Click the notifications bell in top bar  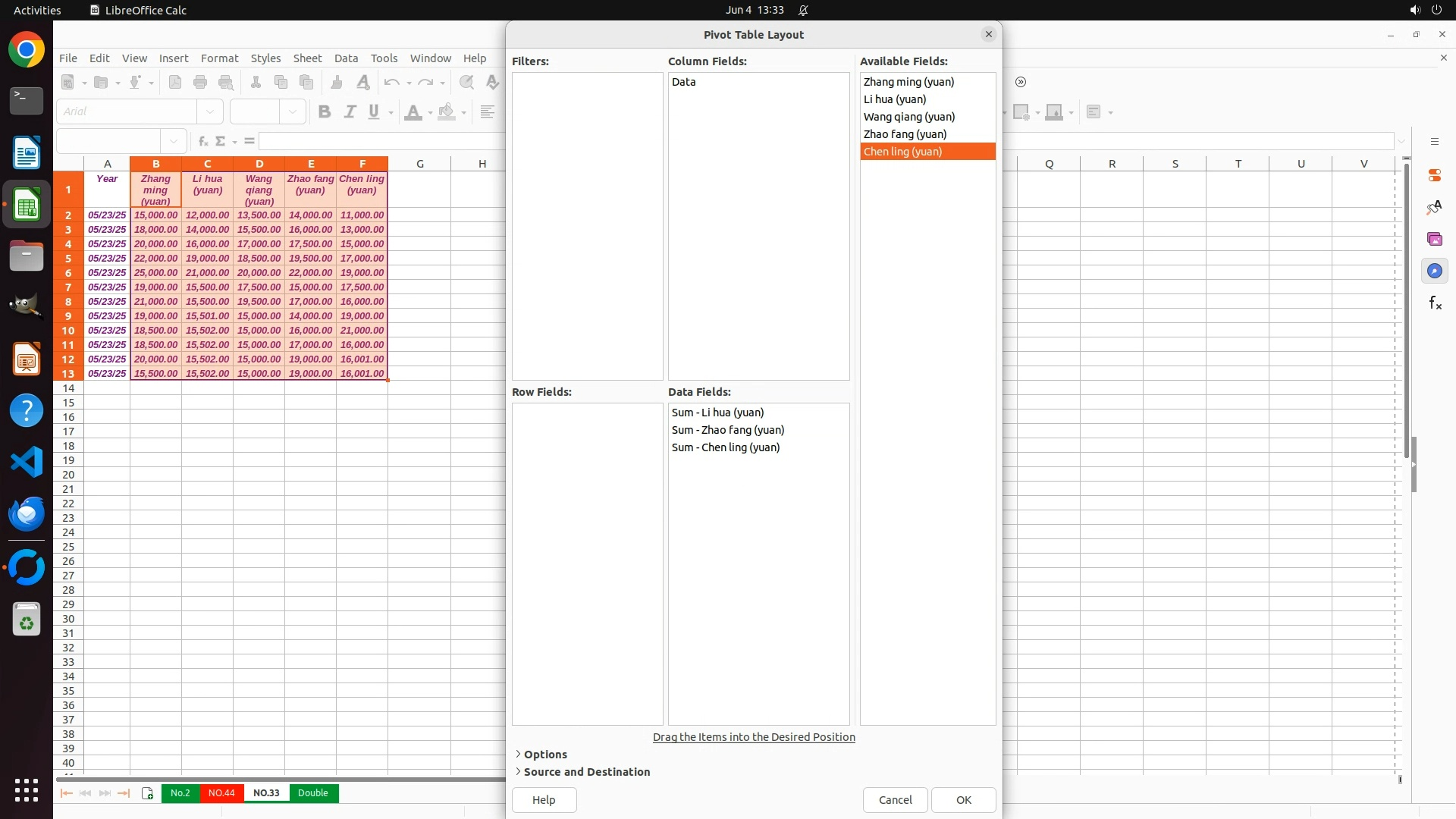click(803, 10)
